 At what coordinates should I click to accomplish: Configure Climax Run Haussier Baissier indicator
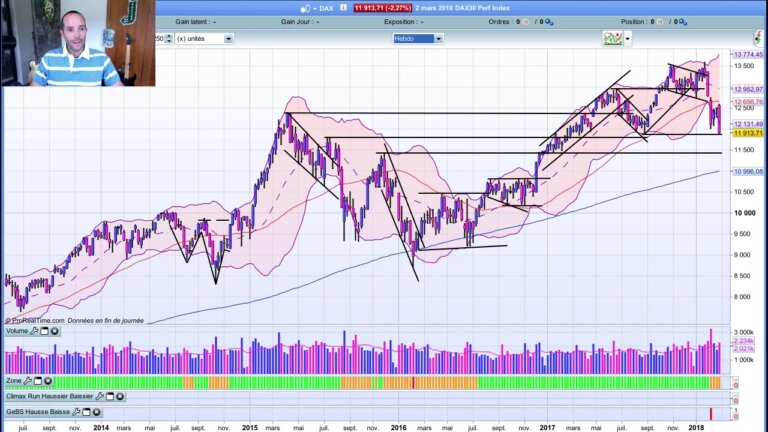(102, 396)
